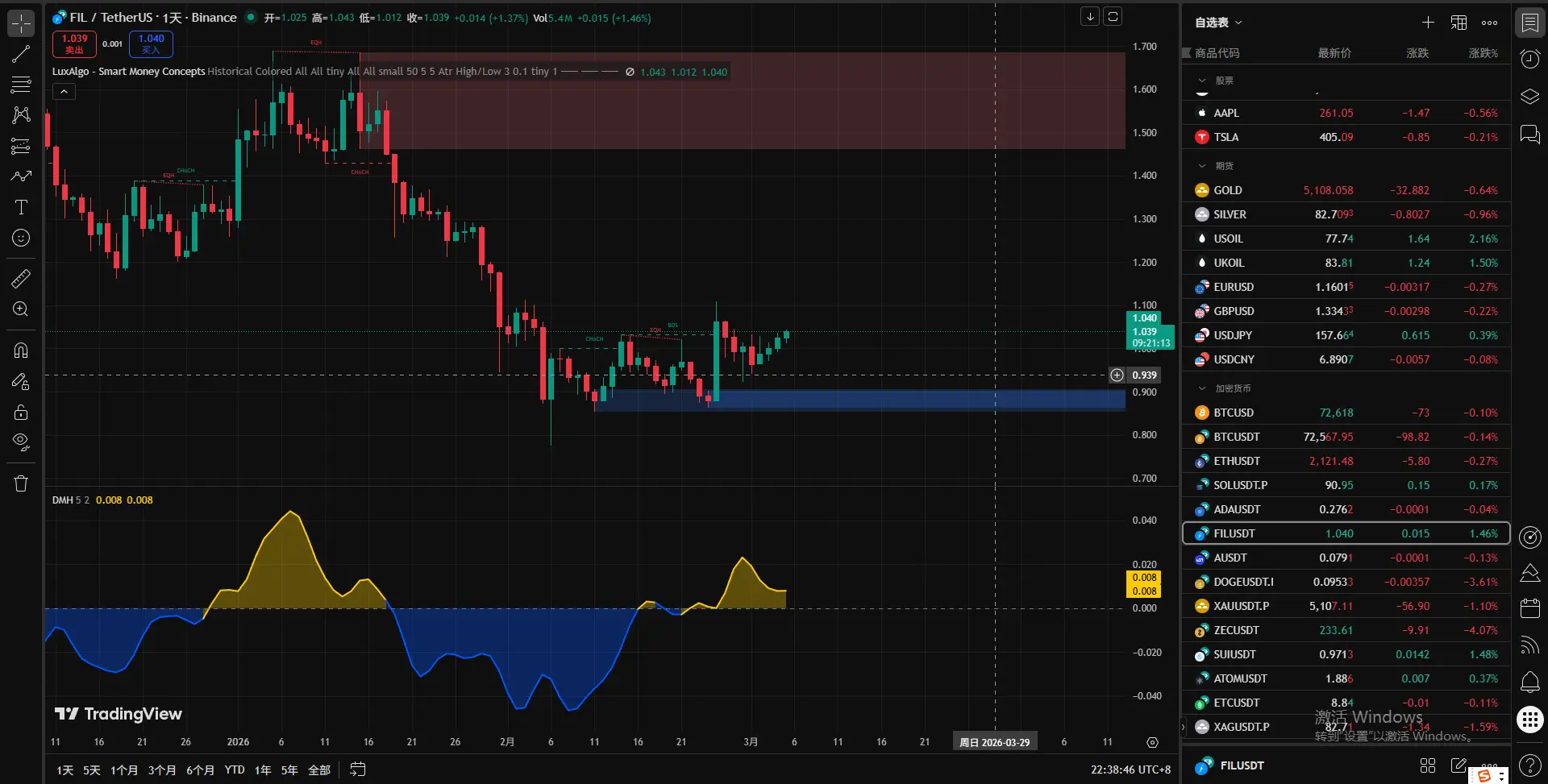The image size is (1548, 784).
Task: Collapse the indicator legend arrow
Action: click(x=64, y=92)
